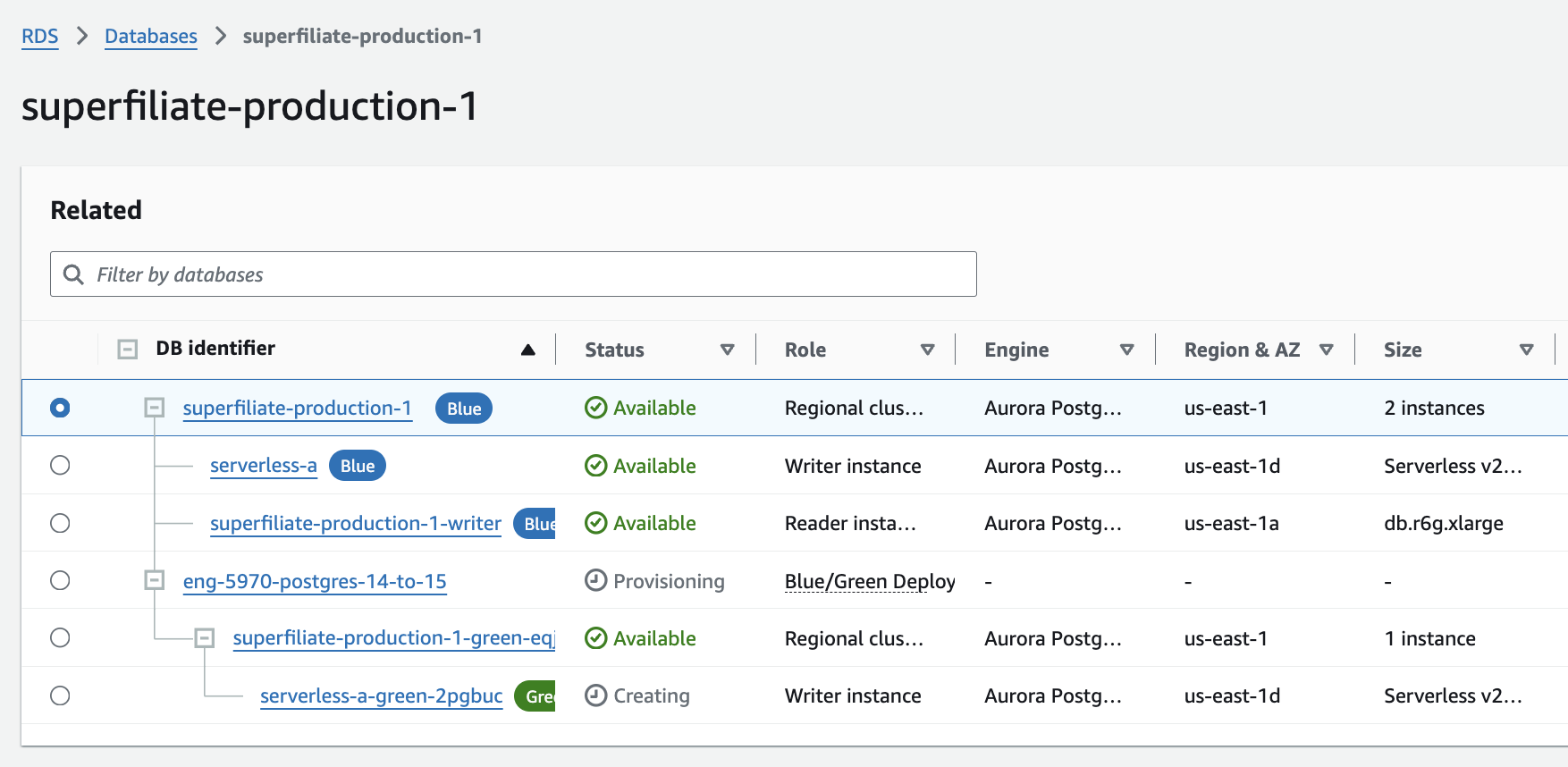The image size is (1568, 767).
Task: Open the Engine column sort dropdown
Action: pyautogui.click(x=1127, y=350)
